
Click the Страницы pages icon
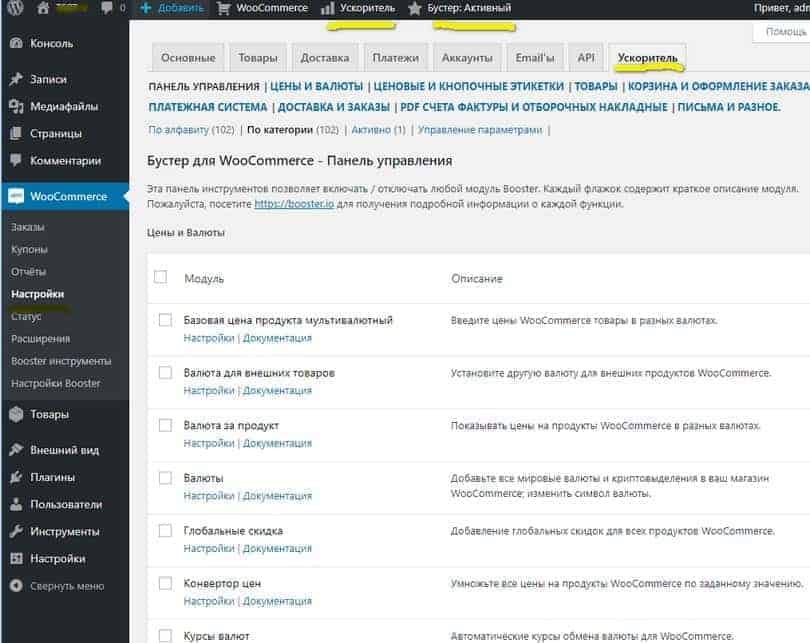click(x=17, y=133)
